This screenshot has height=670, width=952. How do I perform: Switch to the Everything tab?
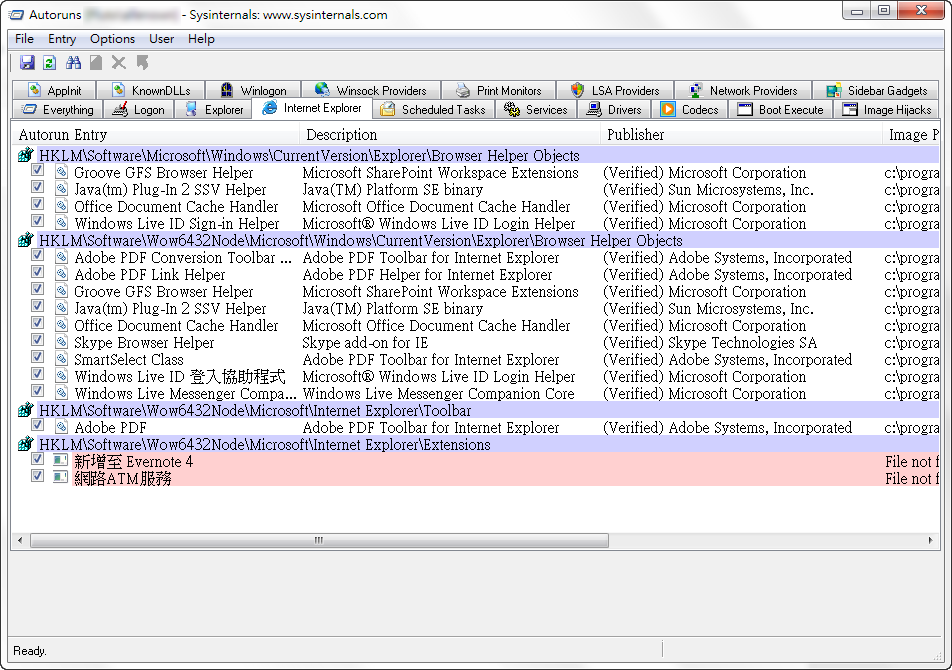tap(58, 110)
